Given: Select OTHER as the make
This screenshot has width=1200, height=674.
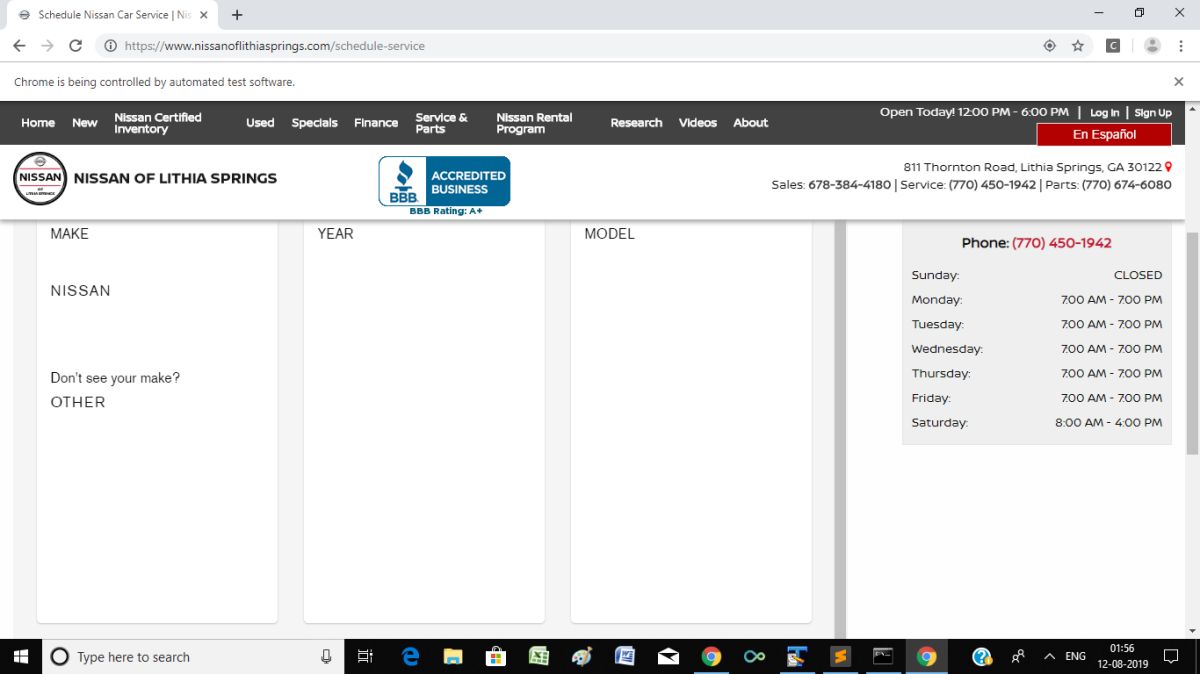Looking at the screenshot, I should (x=78, y=402).
